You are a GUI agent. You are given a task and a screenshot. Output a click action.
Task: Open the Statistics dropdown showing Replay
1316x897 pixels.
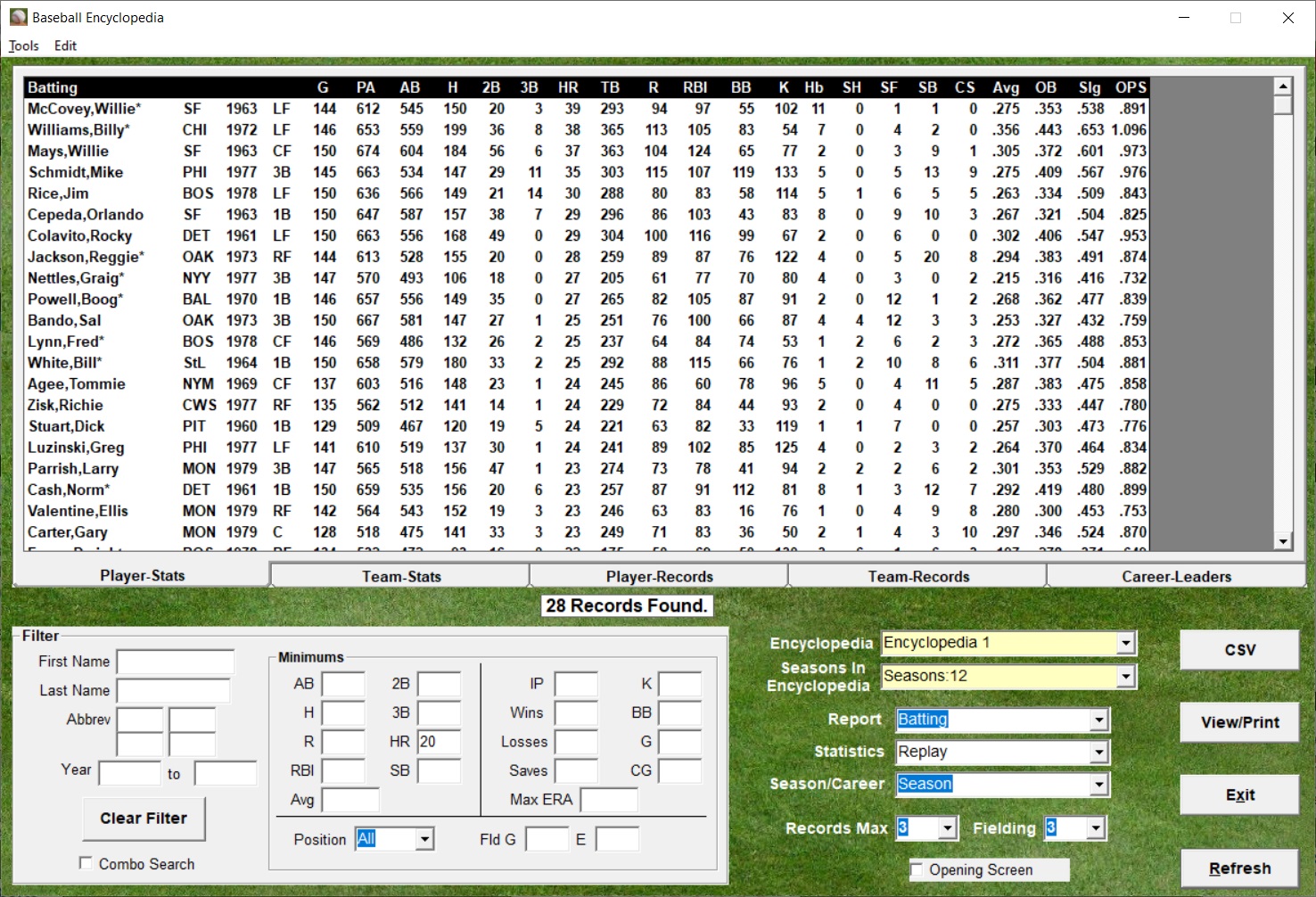(1099, 753)
